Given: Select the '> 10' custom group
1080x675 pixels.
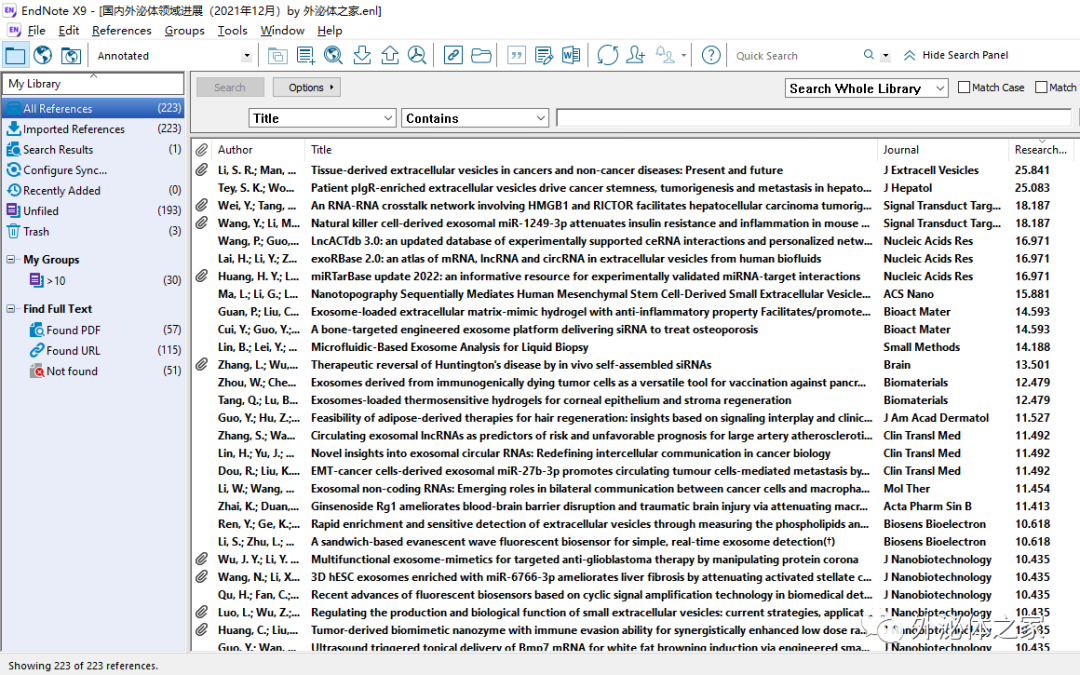Looking at the screenshot, I should 94,280.
